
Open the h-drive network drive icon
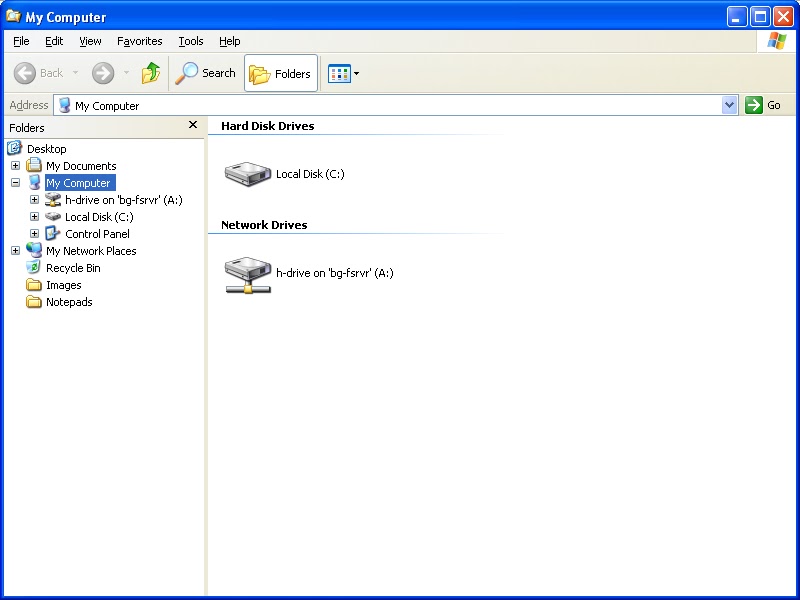coord(248,272)
